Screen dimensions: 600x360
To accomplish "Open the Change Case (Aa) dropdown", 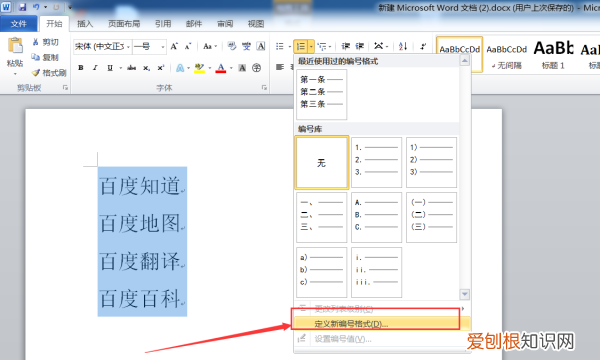I will pyautogui.click(x=210, y=46).
